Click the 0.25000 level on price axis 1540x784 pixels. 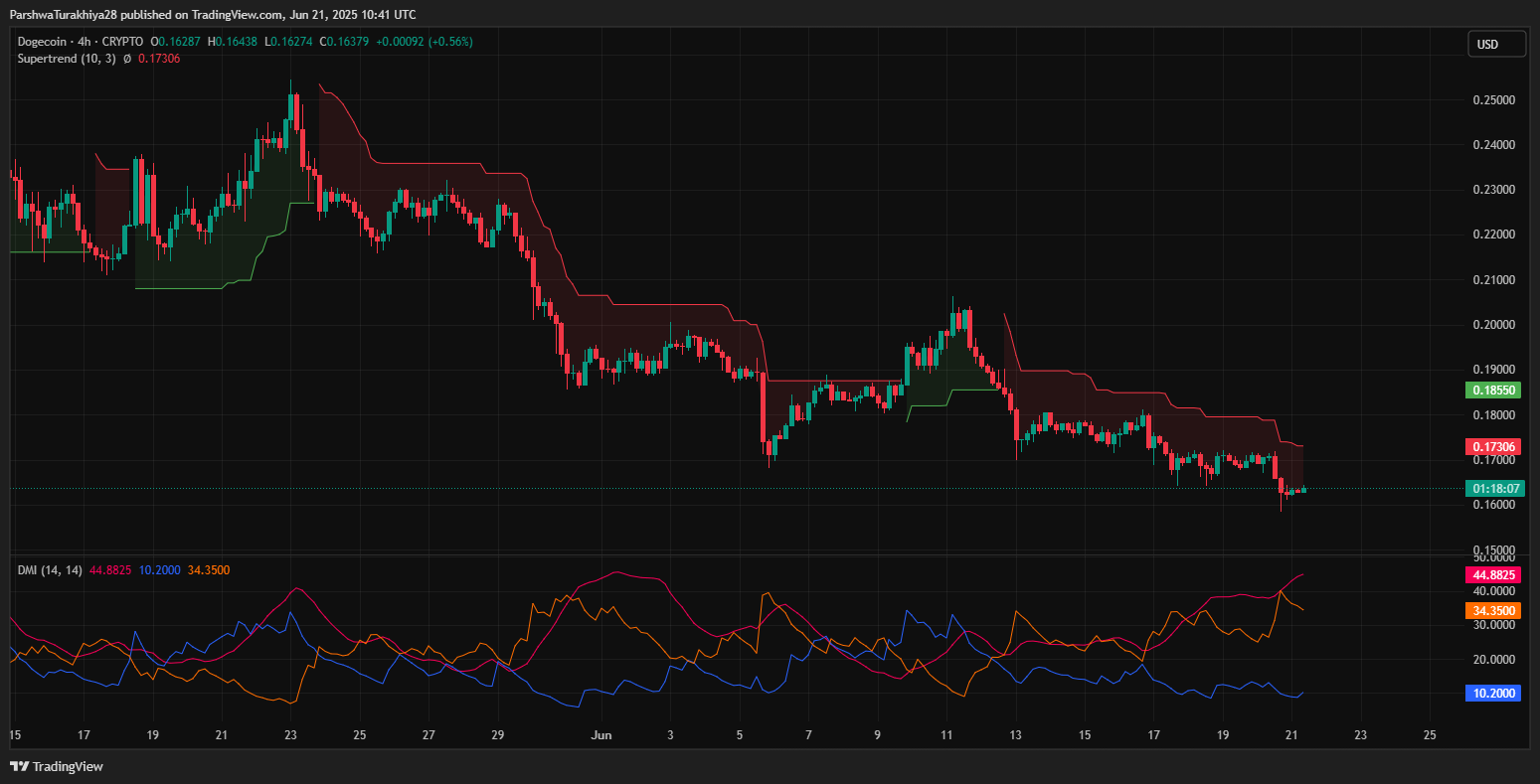coord(1492,100)
